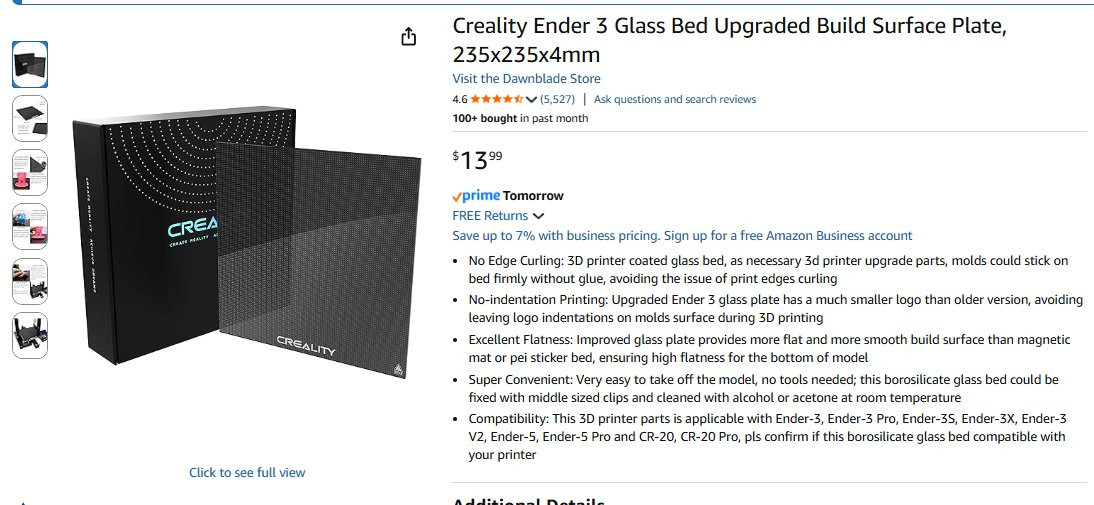Screen dimensions: 1094x505
Task: Visit the Dawnblade Store
Action: tap(526, 79)
